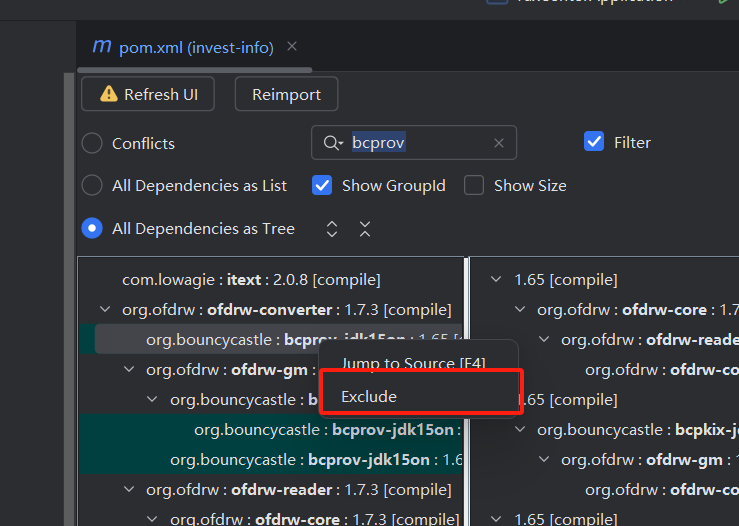Select the com.lowagie itext 2.0.8 row
The height and width of the screenshot is (526, 739).
click(251, 279)
